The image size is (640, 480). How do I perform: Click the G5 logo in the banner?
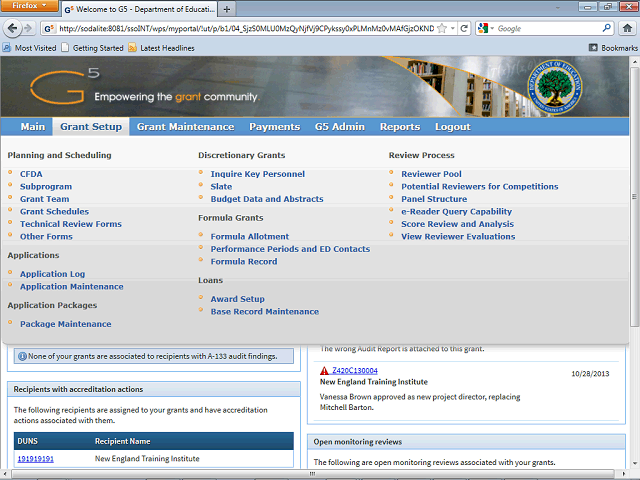tap(64, 87)
